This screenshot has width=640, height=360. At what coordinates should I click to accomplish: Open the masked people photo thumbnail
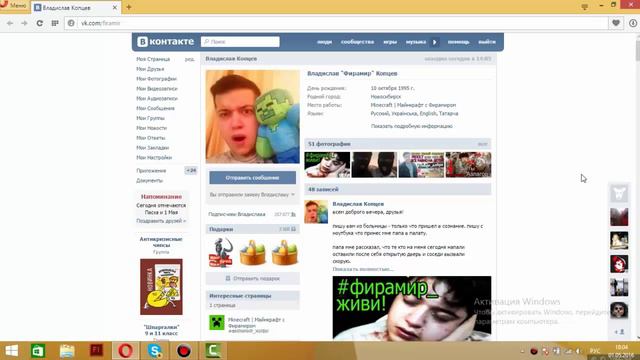tap(374, 165)
